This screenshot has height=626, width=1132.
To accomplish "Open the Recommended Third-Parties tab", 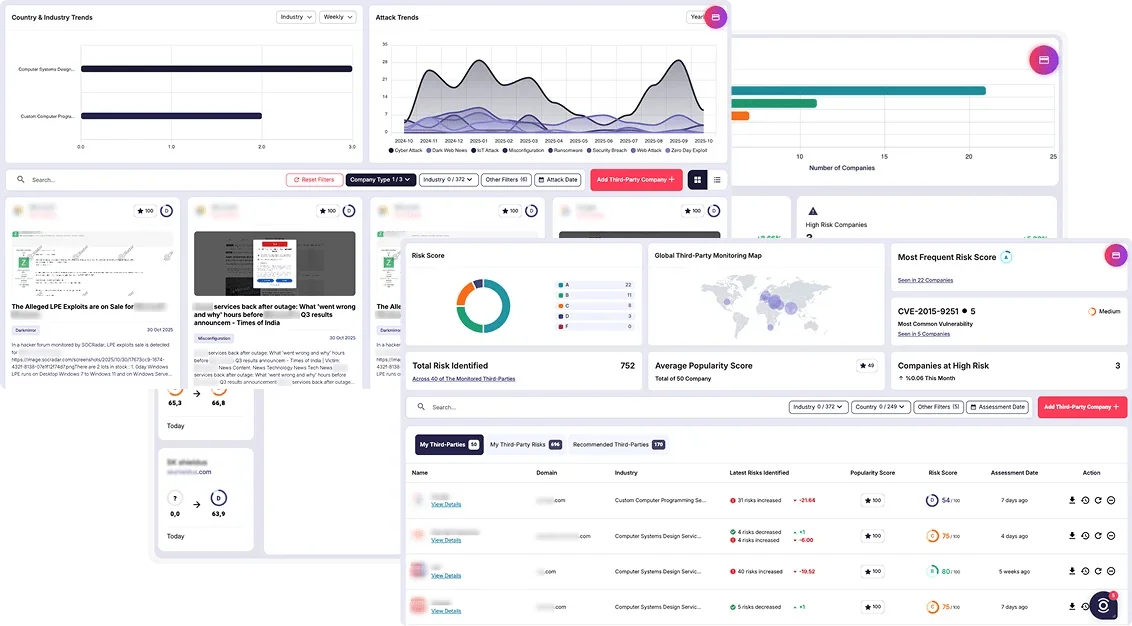I will click(x=619, y=445).
